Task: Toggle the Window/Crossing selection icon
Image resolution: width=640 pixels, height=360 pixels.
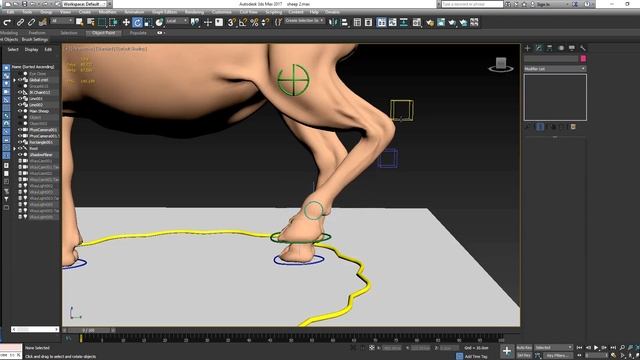Action: tap(113, 22)
